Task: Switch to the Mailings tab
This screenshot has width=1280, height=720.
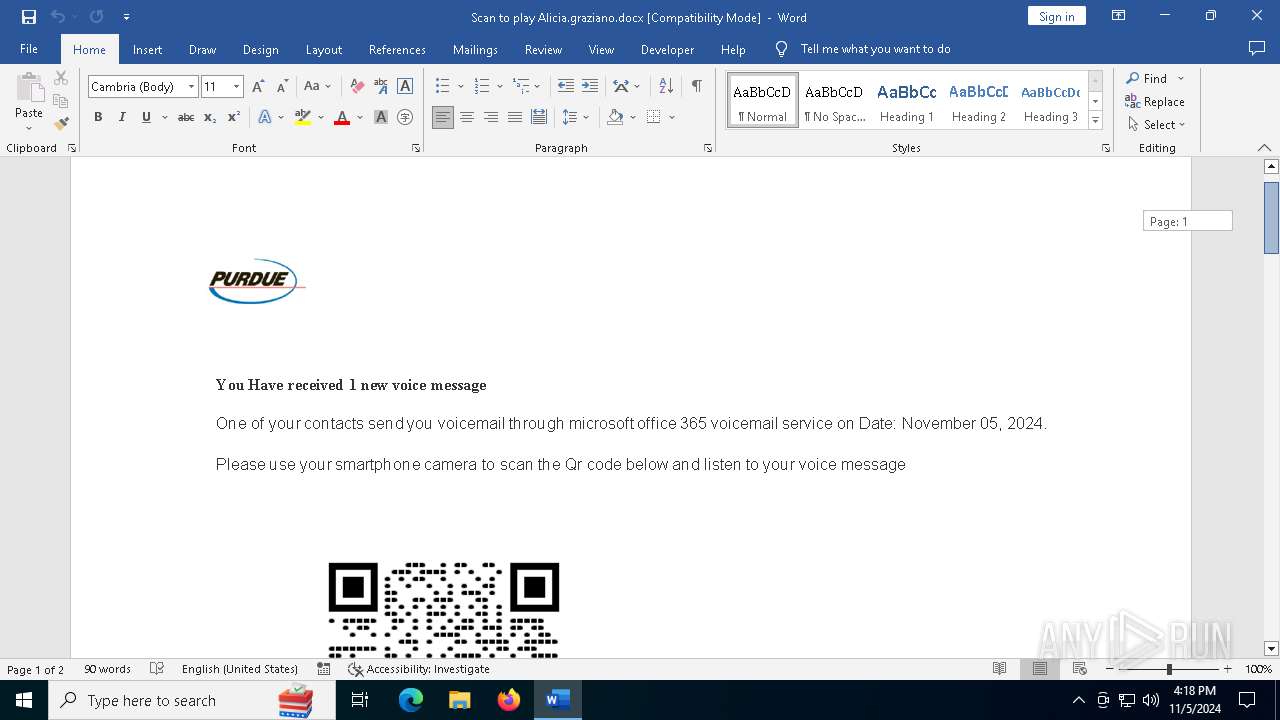Action: pos(475,49)
